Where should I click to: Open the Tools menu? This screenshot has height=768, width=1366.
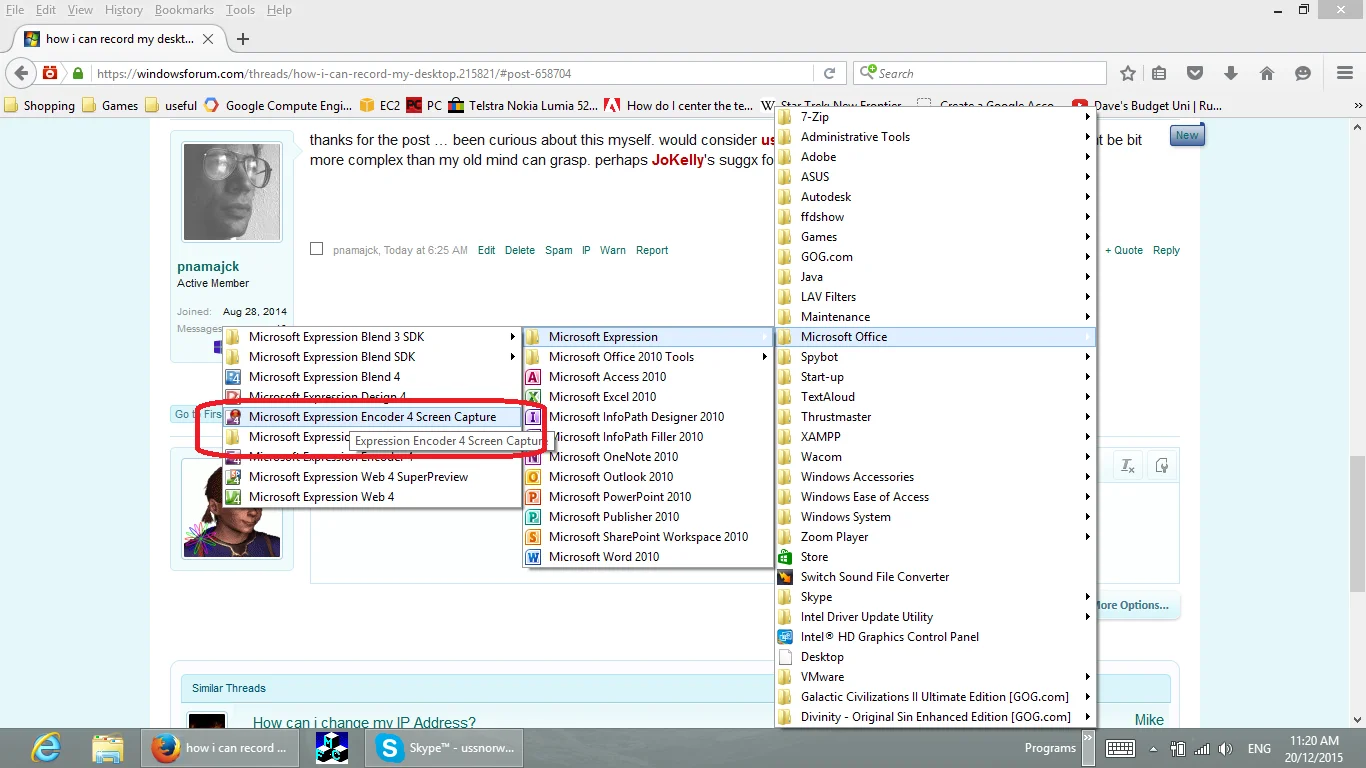pyautogui.click(x=240, y=10)
